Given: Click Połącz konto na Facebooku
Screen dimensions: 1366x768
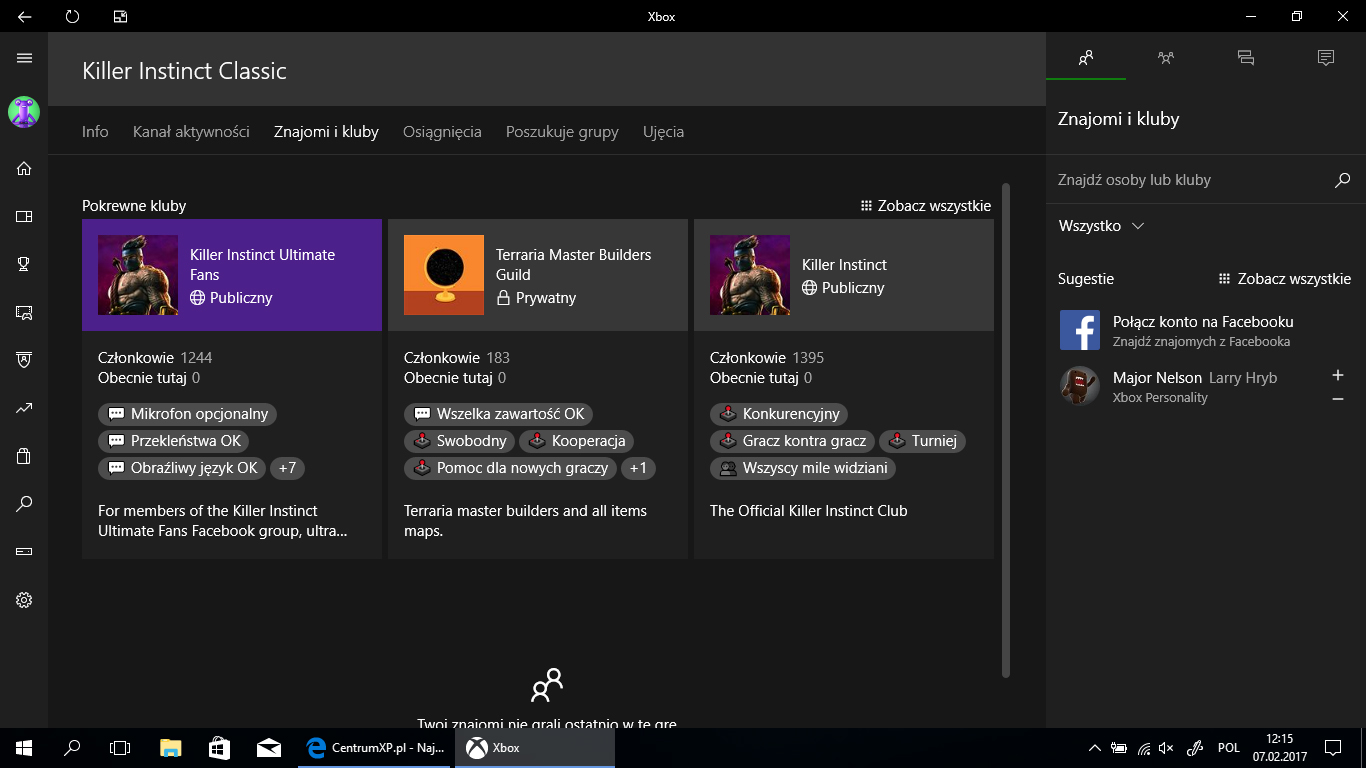Looking at the screenshot, I should (1203, 322).
